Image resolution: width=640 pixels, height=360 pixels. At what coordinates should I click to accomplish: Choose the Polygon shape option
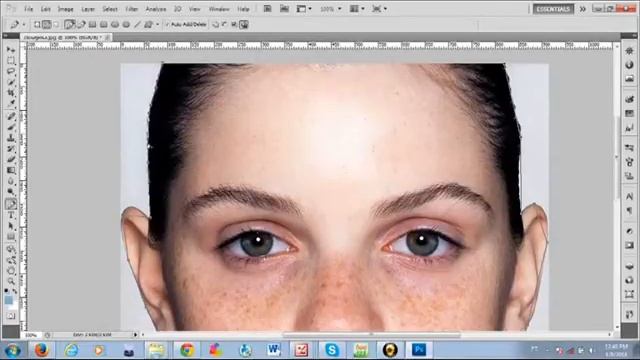pos(126,24)
